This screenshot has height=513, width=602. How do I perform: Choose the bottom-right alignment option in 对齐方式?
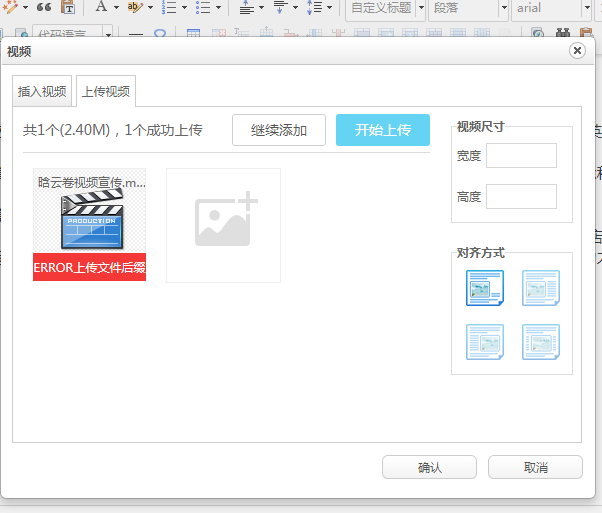(x=541, y=342)
